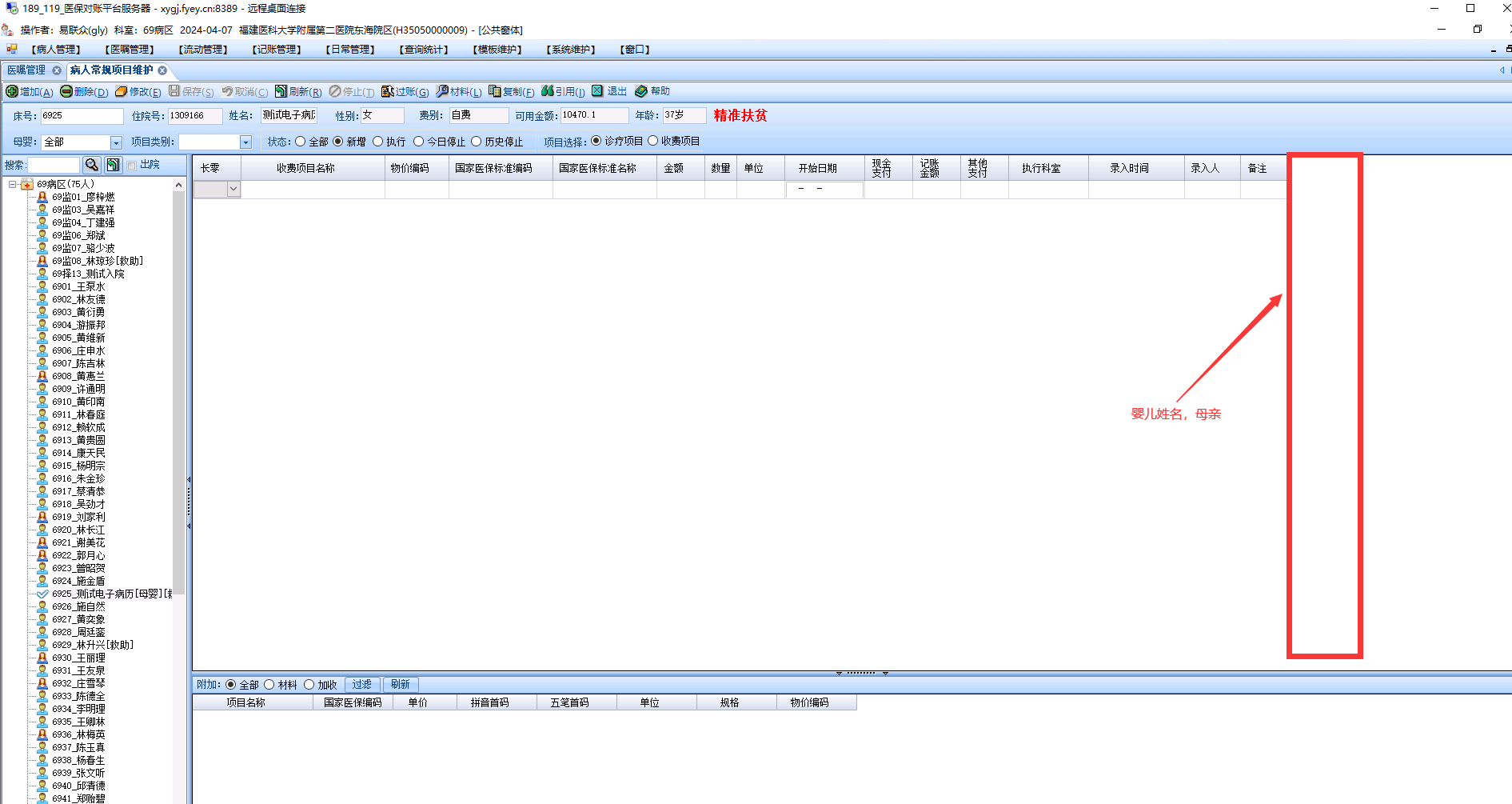
Task: Click the application icon left of 病人管理 menu
Action: [x=12, y=50]
